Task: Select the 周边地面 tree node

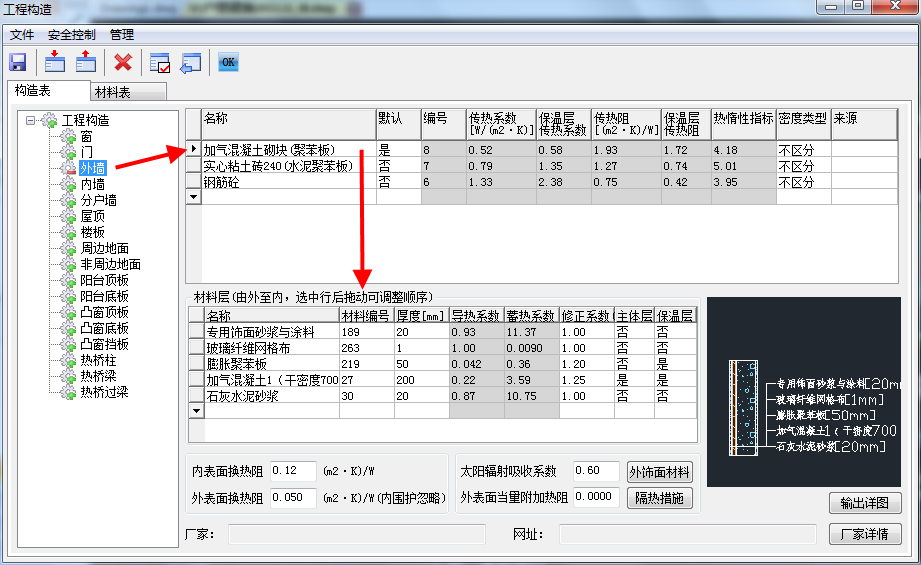Action: pos(105,248)
